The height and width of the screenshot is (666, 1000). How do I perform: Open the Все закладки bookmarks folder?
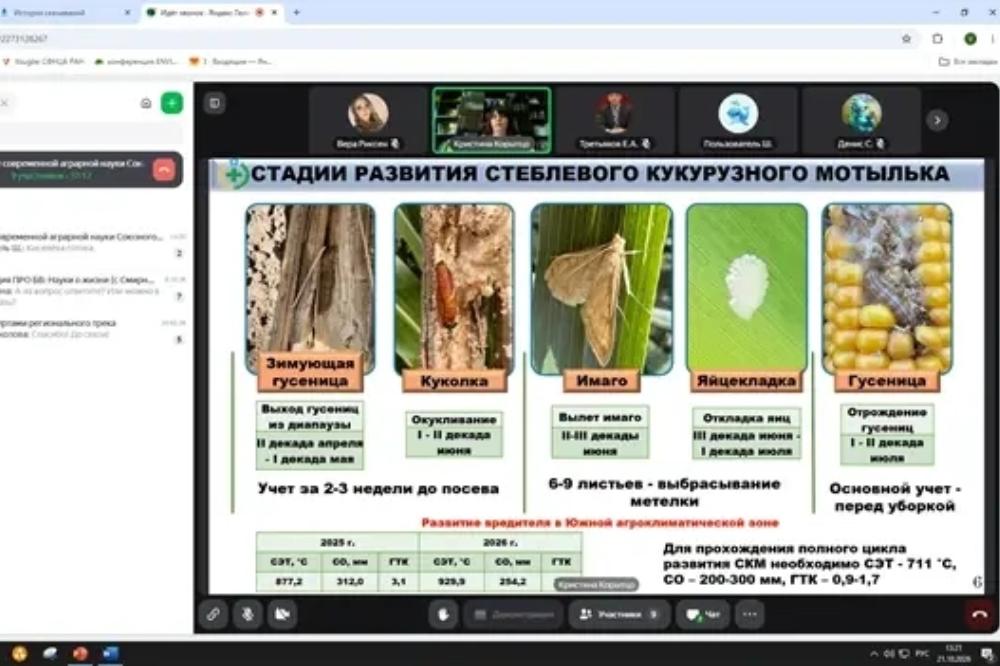click(x=968, y=62)
